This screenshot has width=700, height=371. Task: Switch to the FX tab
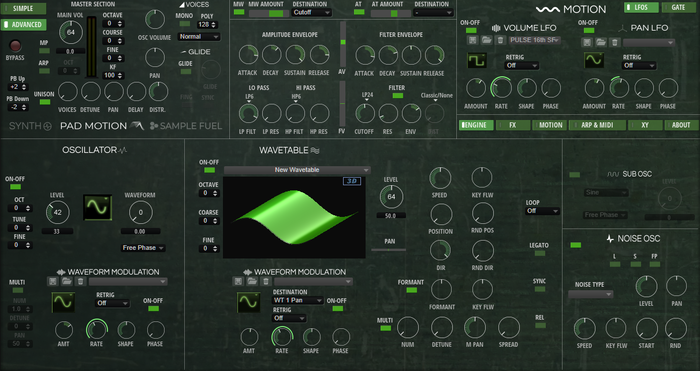(513, 125)
